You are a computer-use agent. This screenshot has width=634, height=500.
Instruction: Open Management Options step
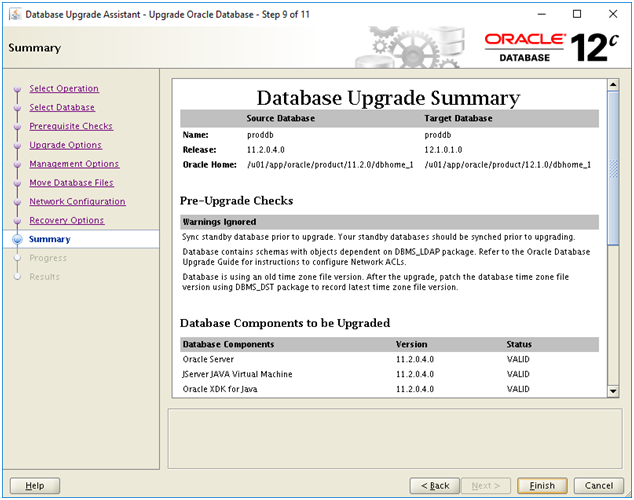click(74, 164)
